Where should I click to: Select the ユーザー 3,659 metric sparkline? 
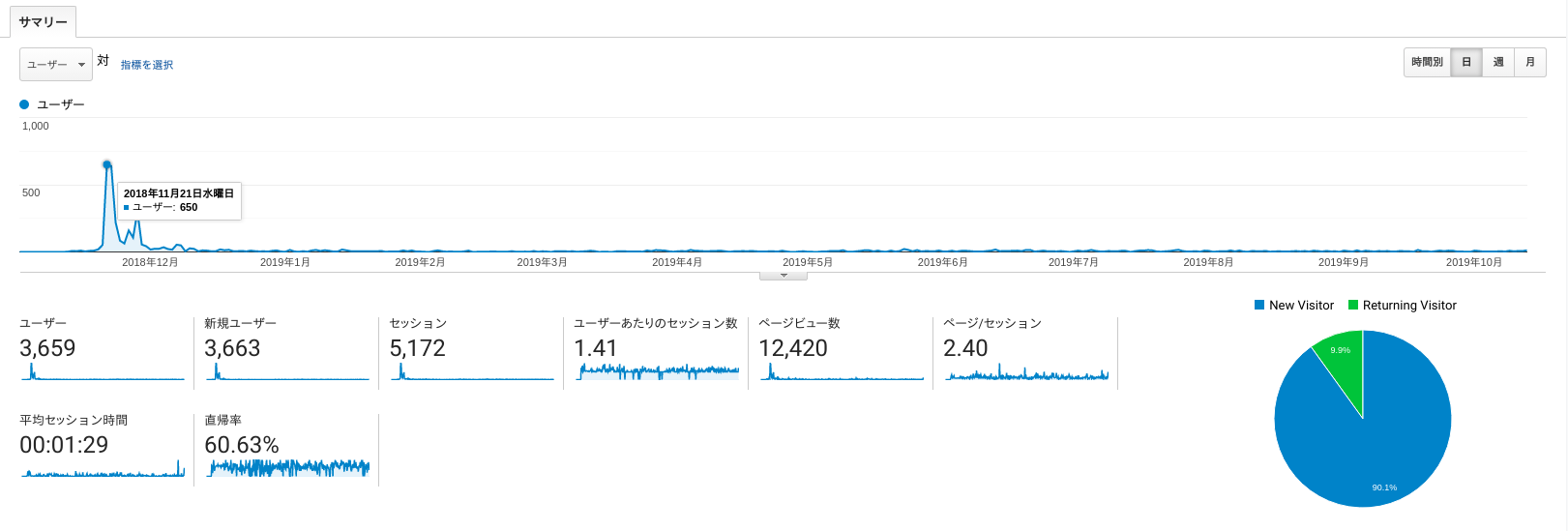click(103, 371)
